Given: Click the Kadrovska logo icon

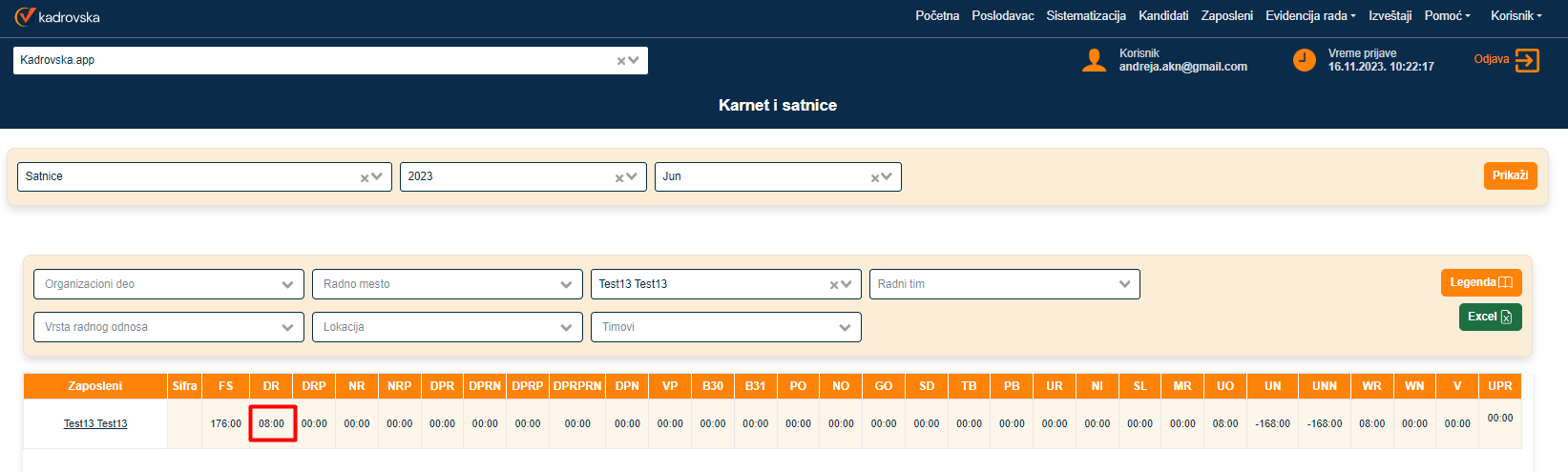Looking at the screenshot, I should pyautogui.click(x=25, y=16).
